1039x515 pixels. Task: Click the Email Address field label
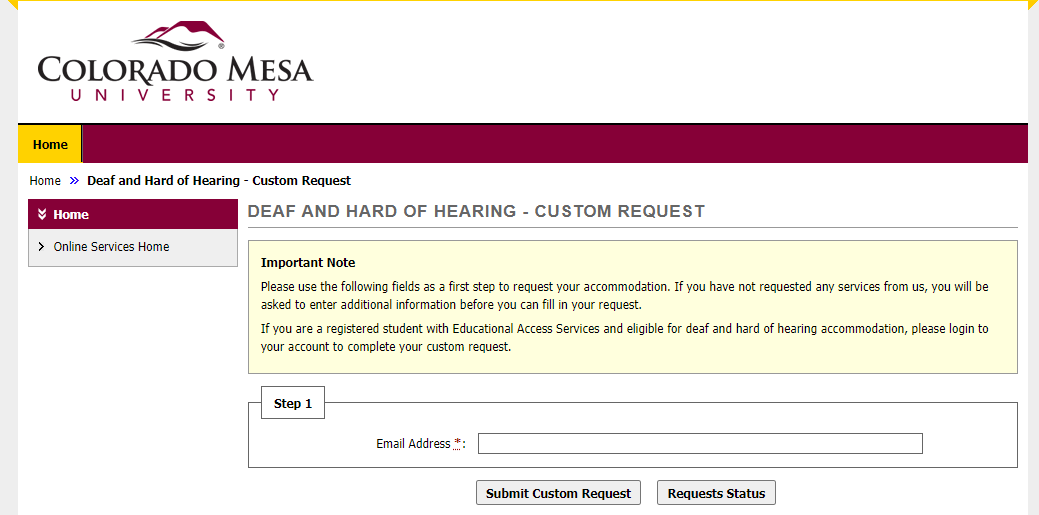coord(413,444)
